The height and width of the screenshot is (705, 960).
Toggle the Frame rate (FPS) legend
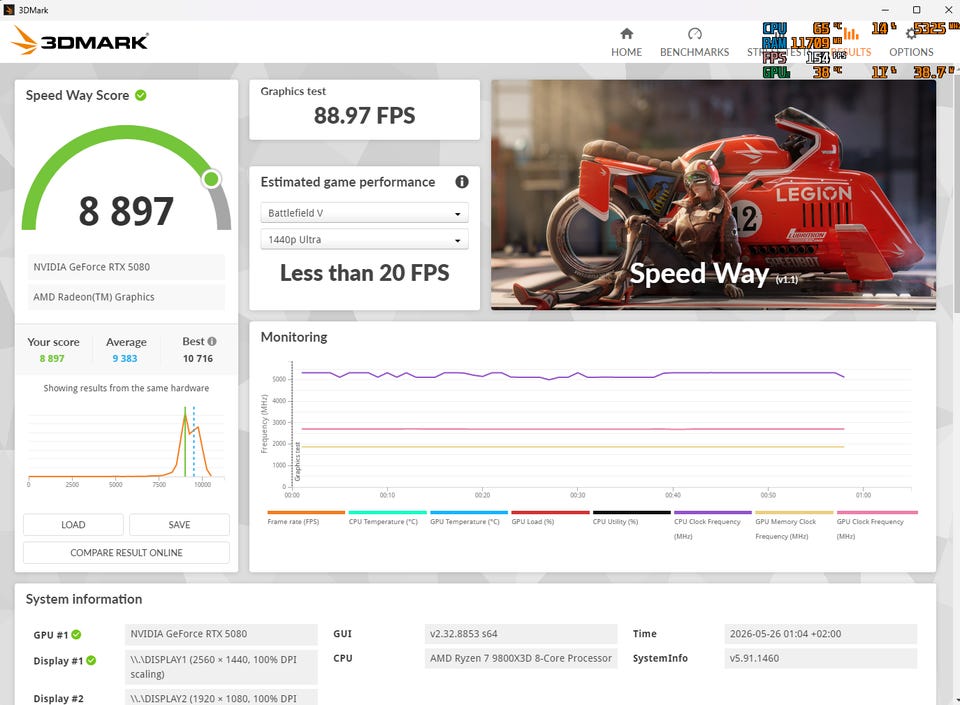point(306,517)
